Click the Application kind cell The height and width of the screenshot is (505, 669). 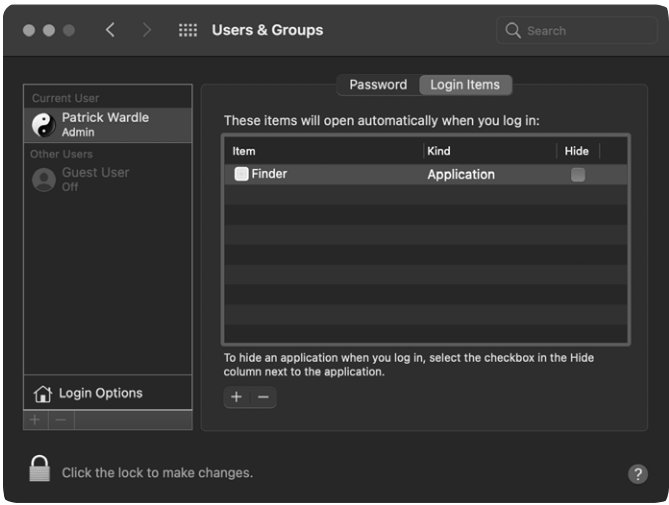point(461,174)
